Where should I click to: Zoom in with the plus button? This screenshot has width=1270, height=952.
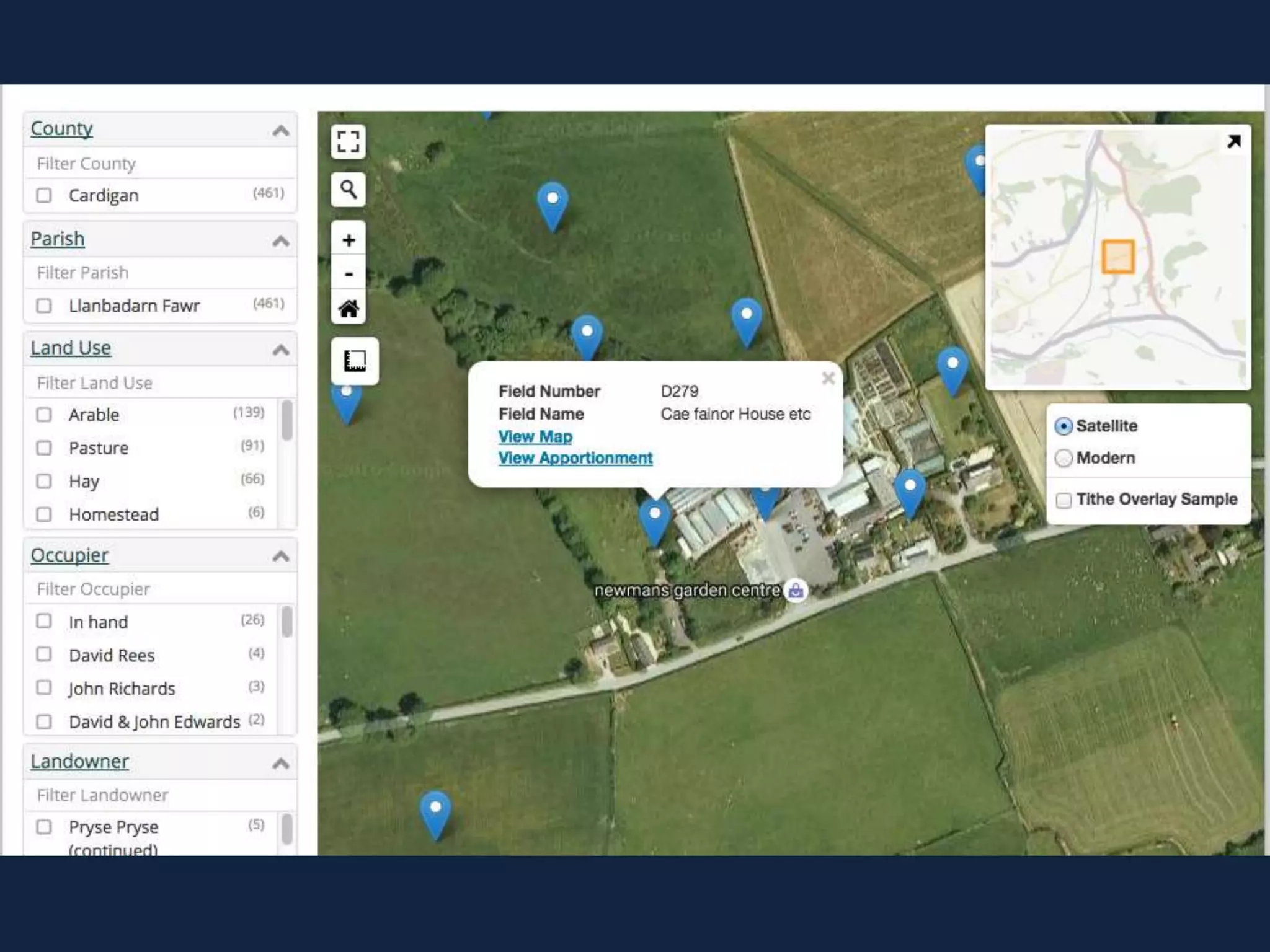click(349, 240)
